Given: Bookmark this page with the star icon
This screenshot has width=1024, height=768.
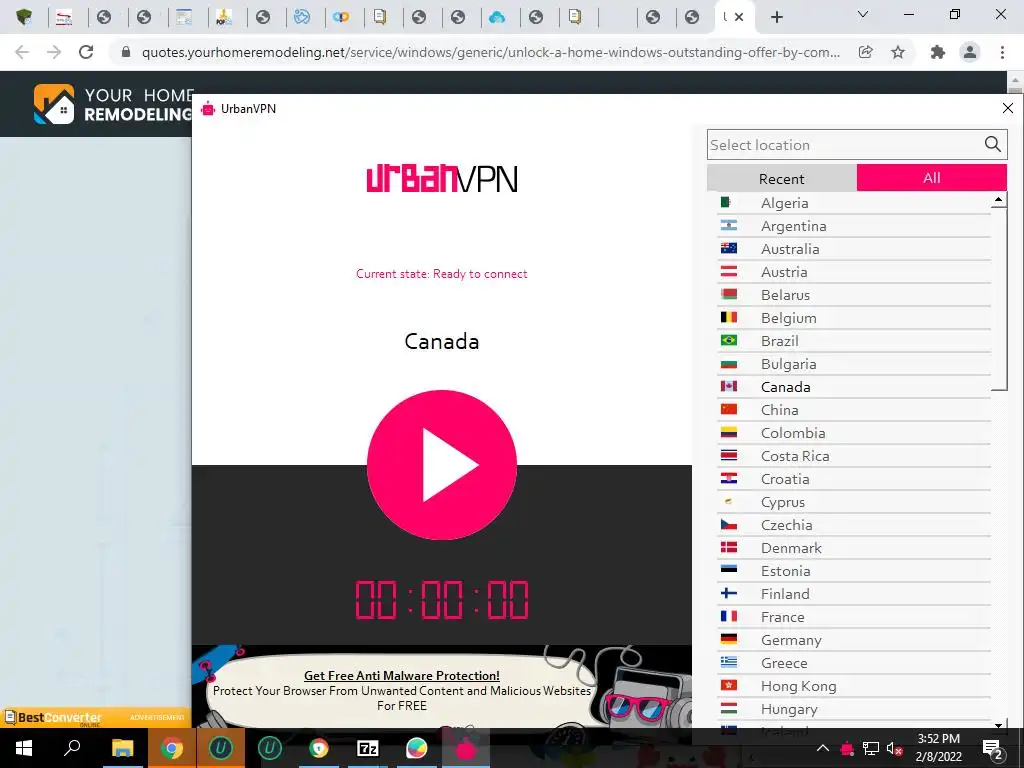Looking at the screenshot, I should tap(898, 52).
